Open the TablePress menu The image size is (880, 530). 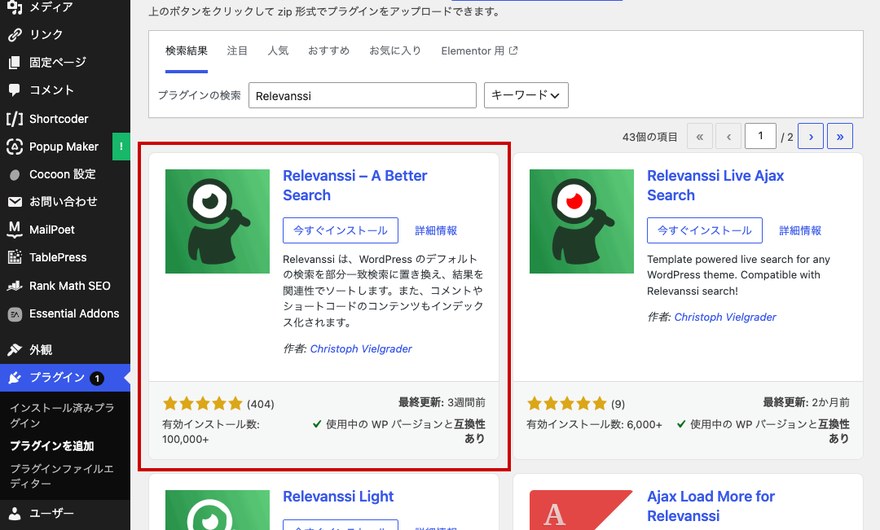(65, 257)
